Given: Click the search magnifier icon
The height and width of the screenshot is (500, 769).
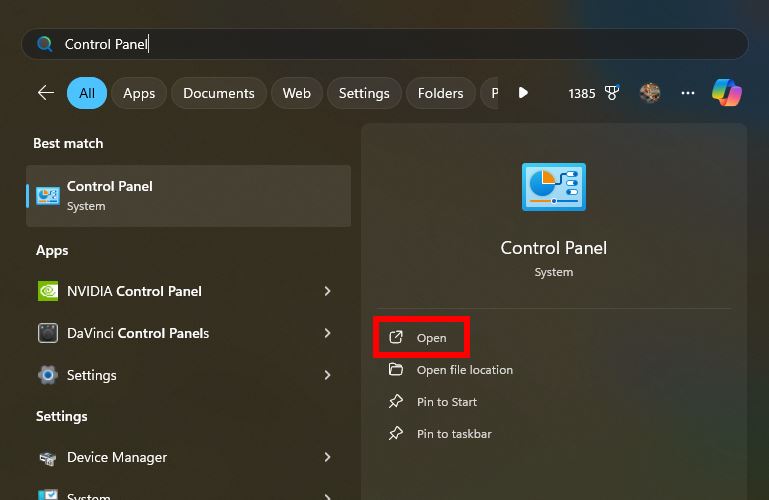Looking at the screenshot, I should tap(45, 44).
